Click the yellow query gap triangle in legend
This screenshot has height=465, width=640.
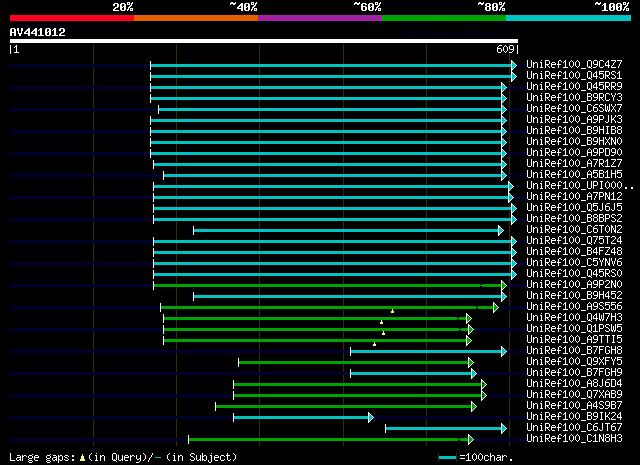pyautogui.click(x=82, y=458)
